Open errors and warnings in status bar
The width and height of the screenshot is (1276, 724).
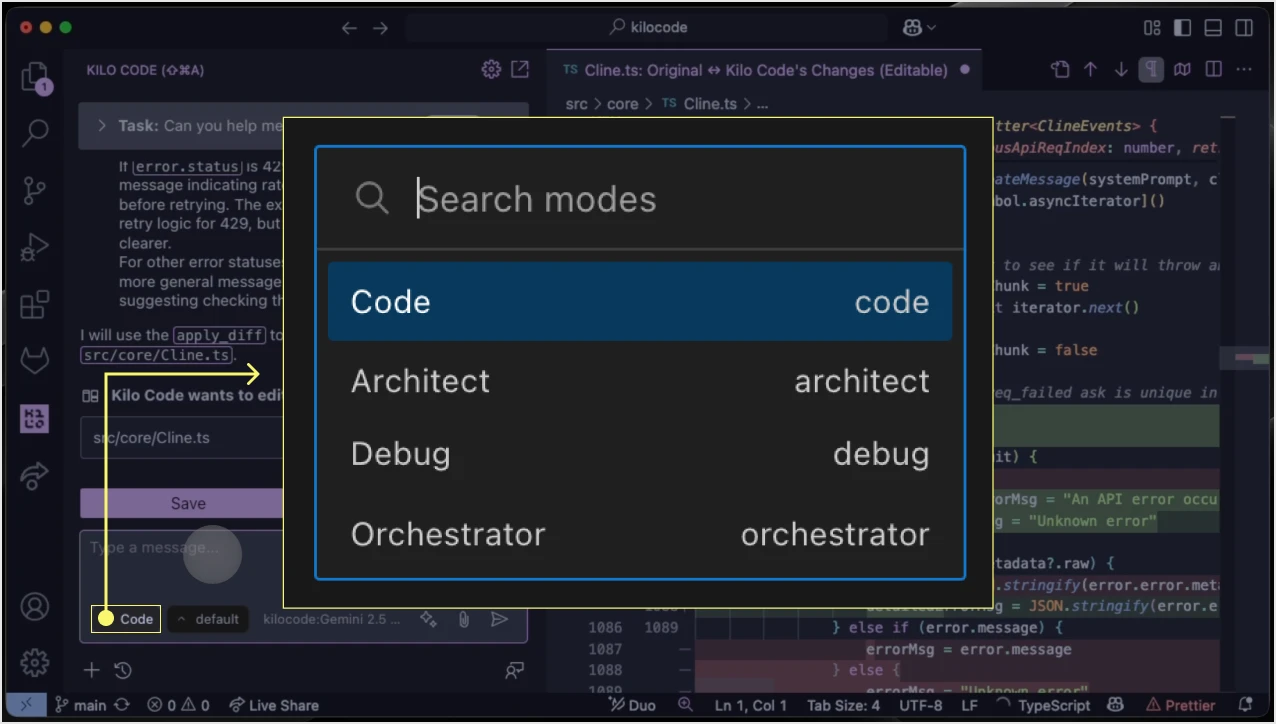[178, 705]
